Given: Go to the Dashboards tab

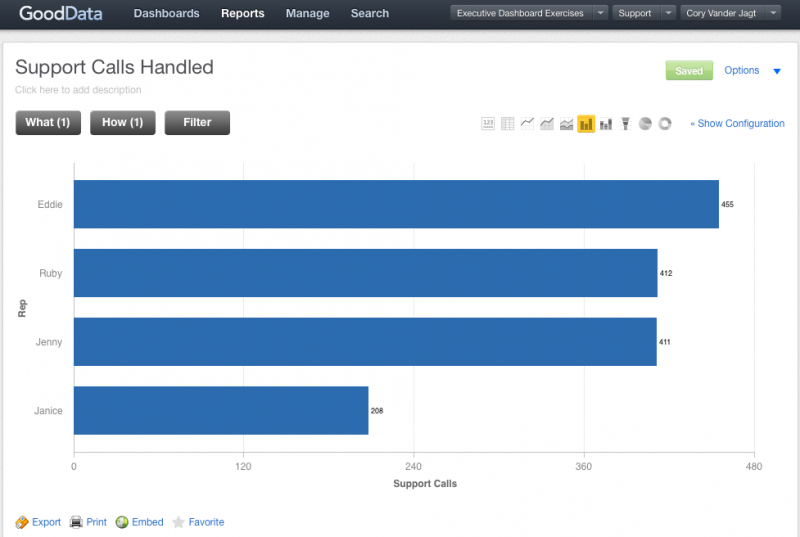Looking at the screenshot, I should coord(166,14).
